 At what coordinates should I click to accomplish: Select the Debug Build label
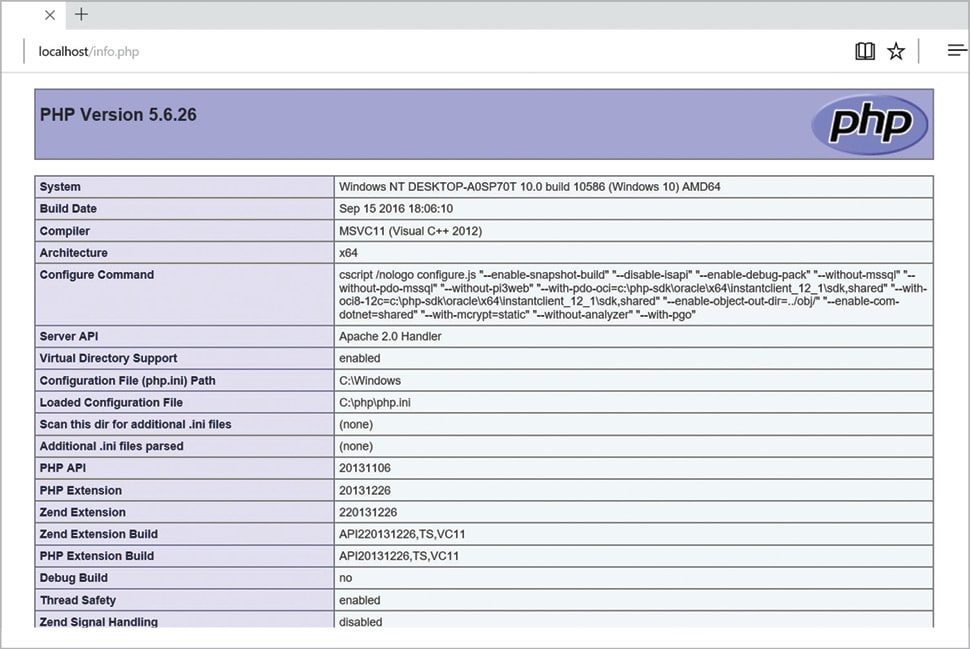tap(74, 578)
